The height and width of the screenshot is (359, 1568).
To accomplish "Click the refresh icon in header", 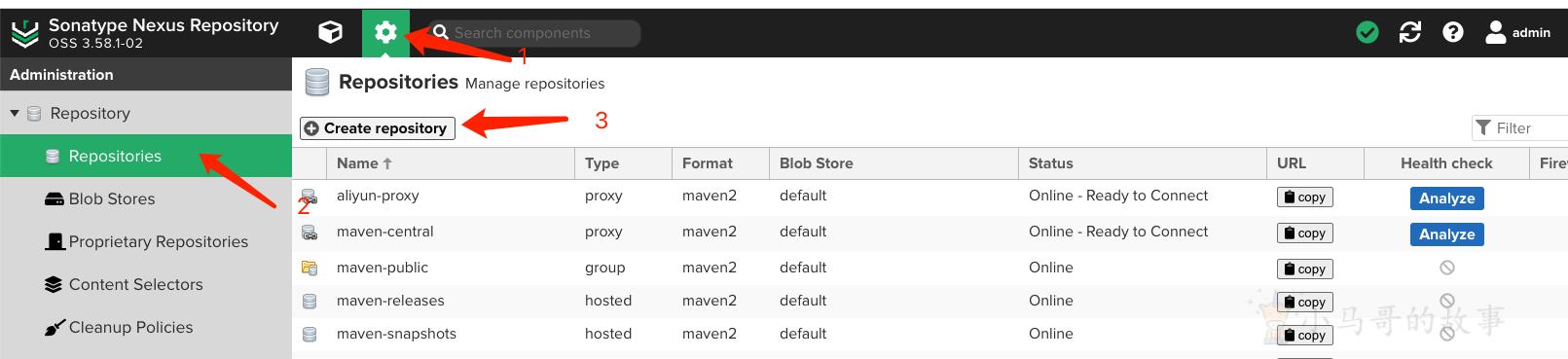I will point(1409,32).
